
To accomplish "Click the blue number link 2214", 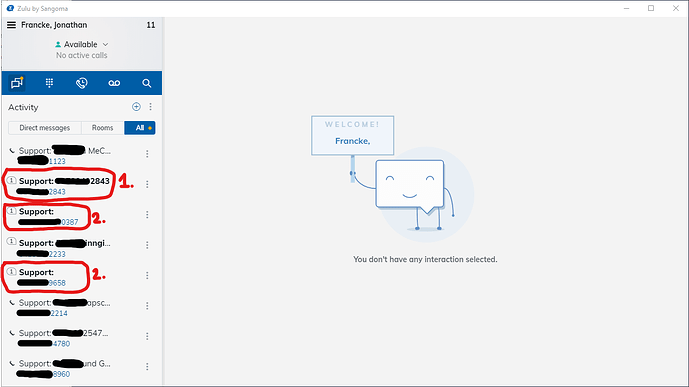I will (x=59, y=313).
